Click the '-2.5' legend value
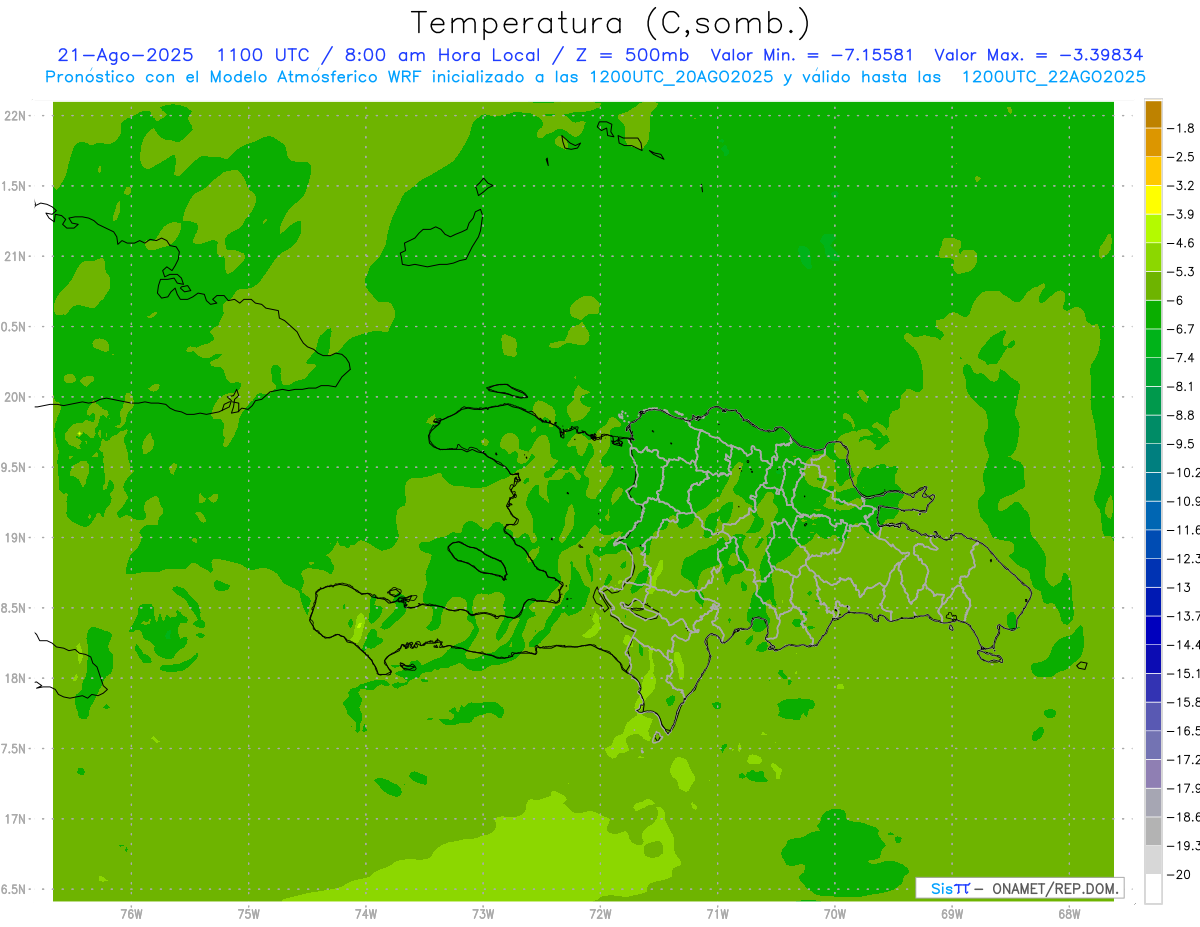 [x=1182, y=157]
